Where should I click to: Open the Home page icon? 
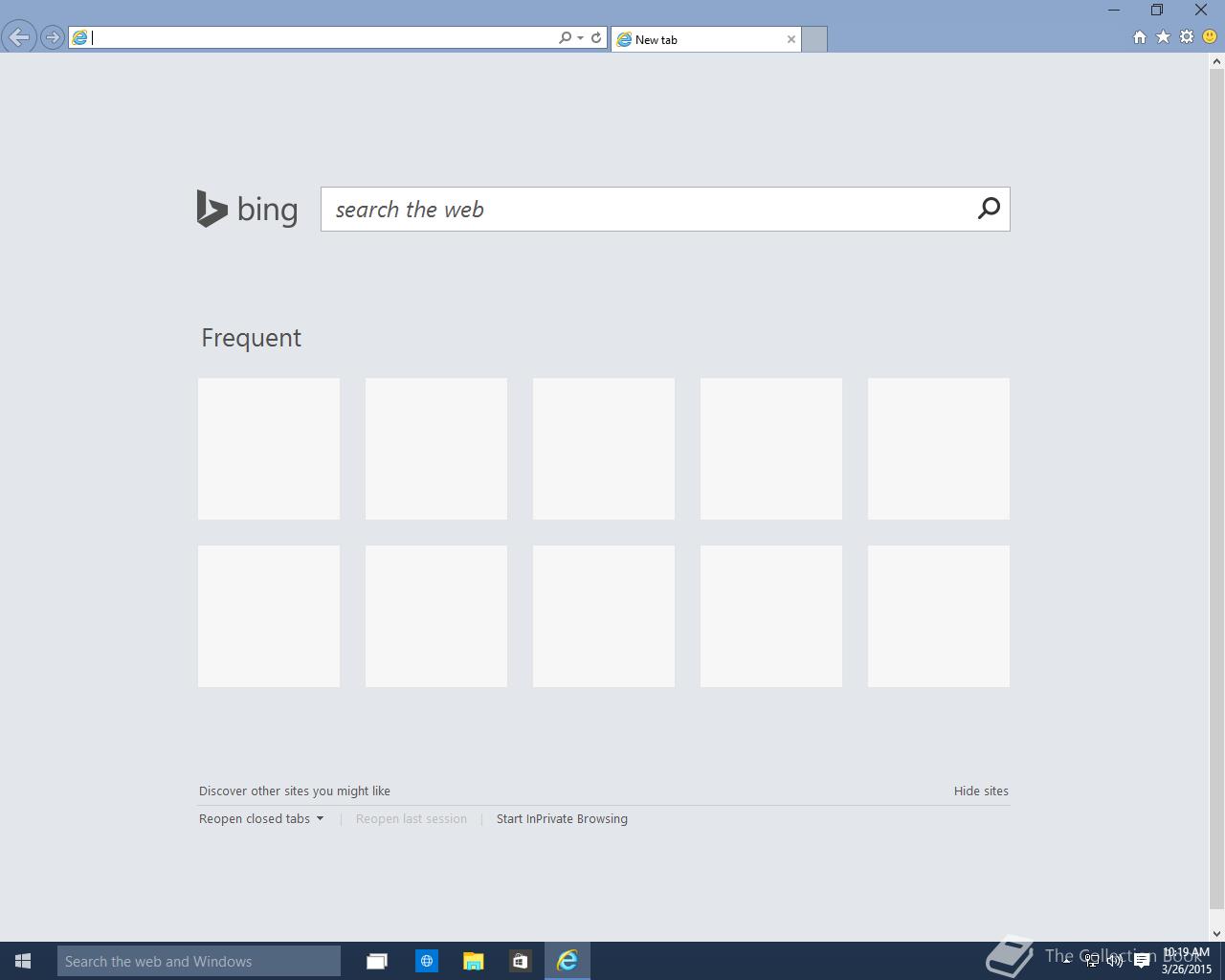coord(1139,37)
